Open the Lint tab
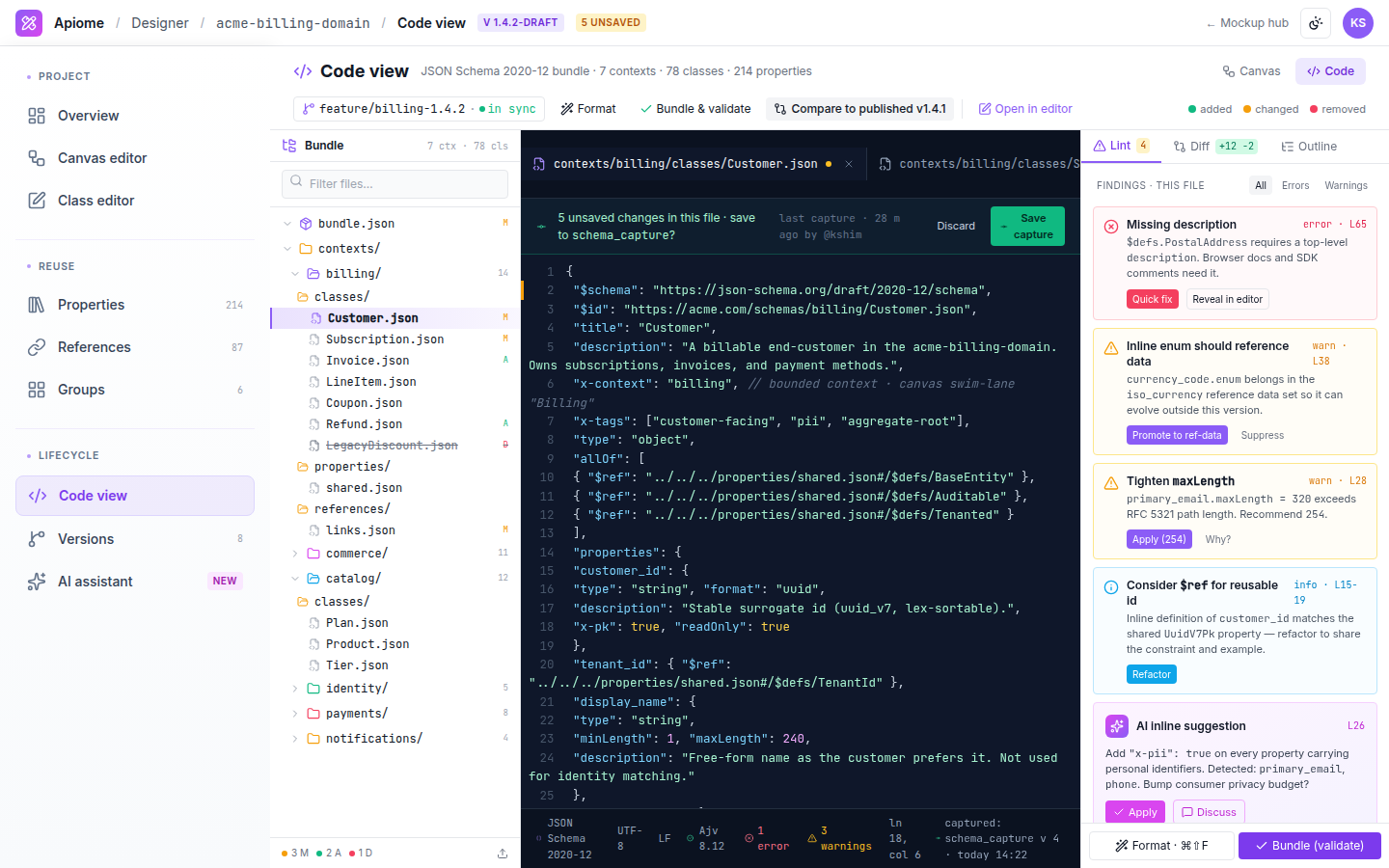Image resolution: width=1389 pixels, height=868 pixels. pyautogui.click(x=1121, y=146)
